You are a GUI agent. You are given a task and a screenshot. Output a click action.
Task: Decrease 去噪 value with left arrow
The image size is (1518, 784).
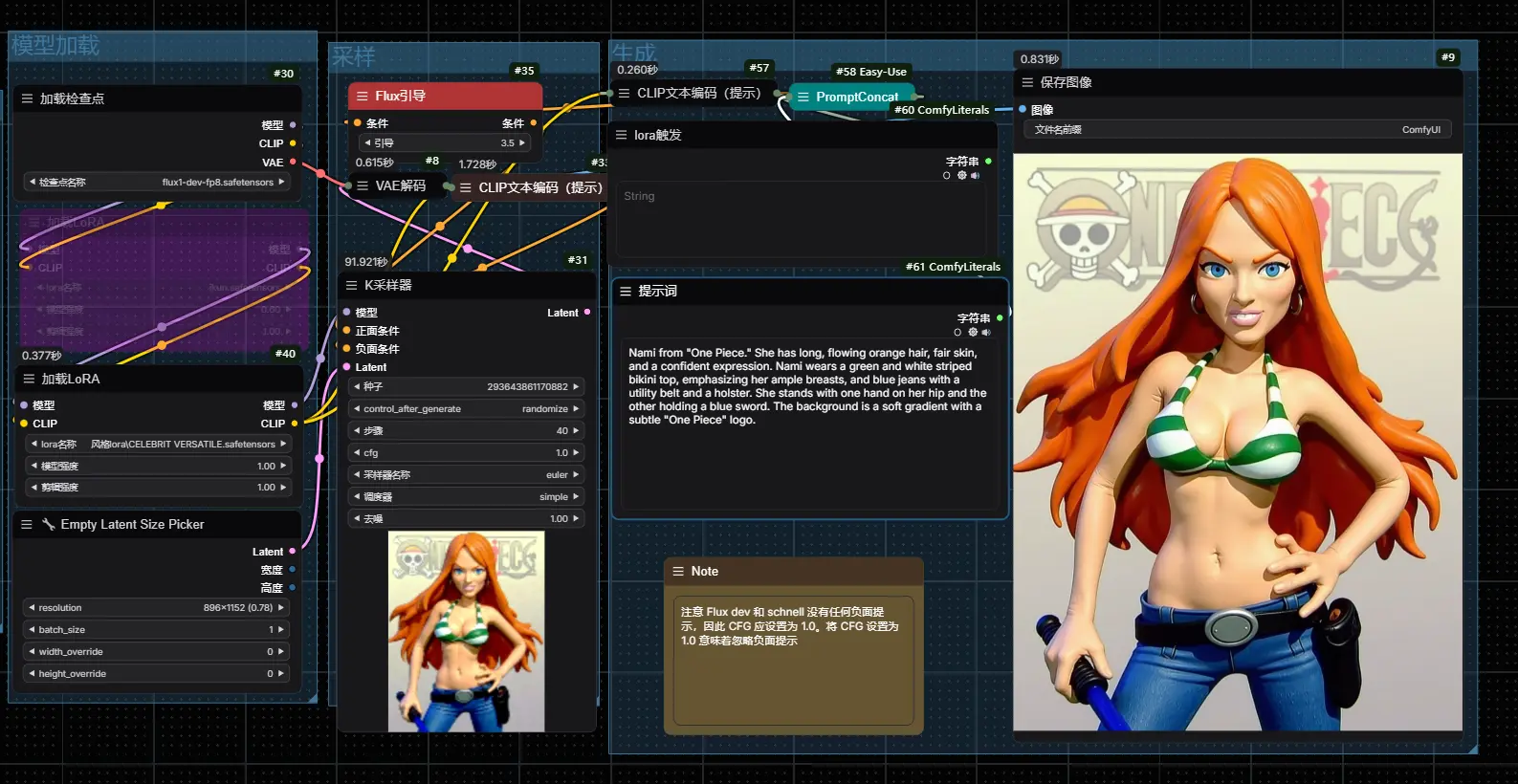point(357,518)
